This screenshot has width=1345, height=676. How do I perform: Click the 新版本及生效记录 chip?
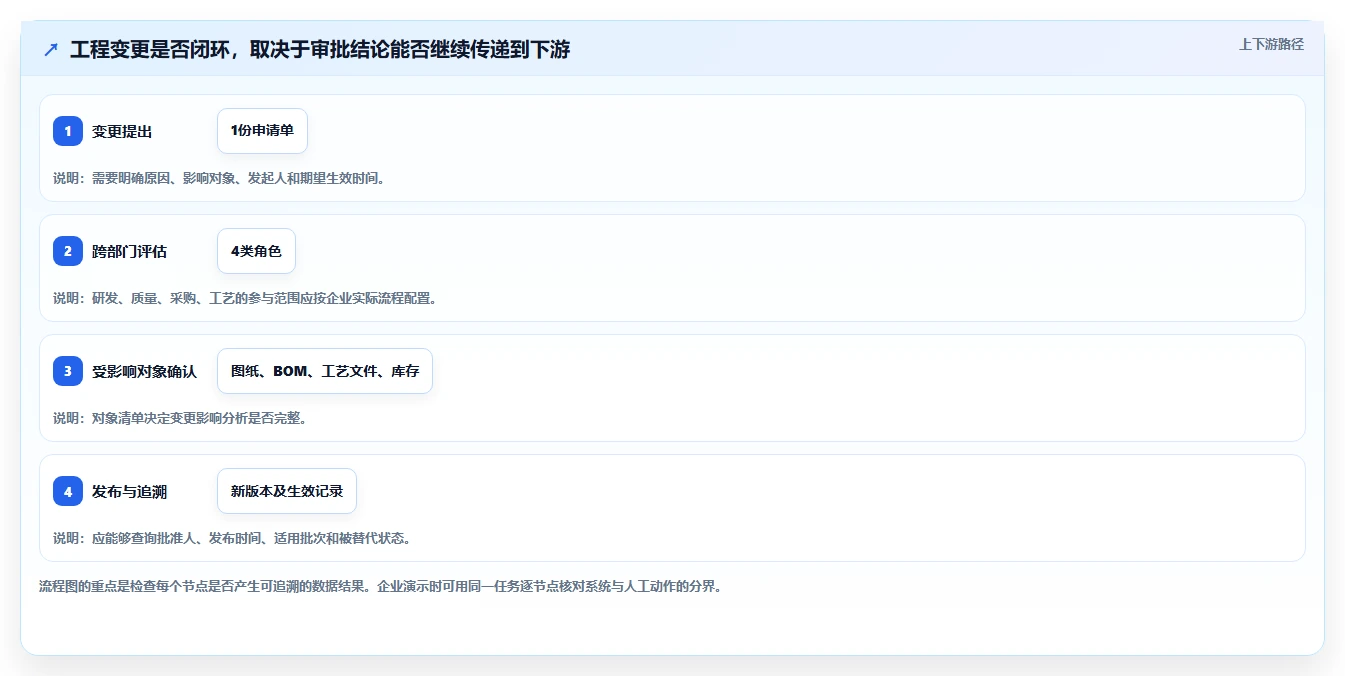[287, 491]
